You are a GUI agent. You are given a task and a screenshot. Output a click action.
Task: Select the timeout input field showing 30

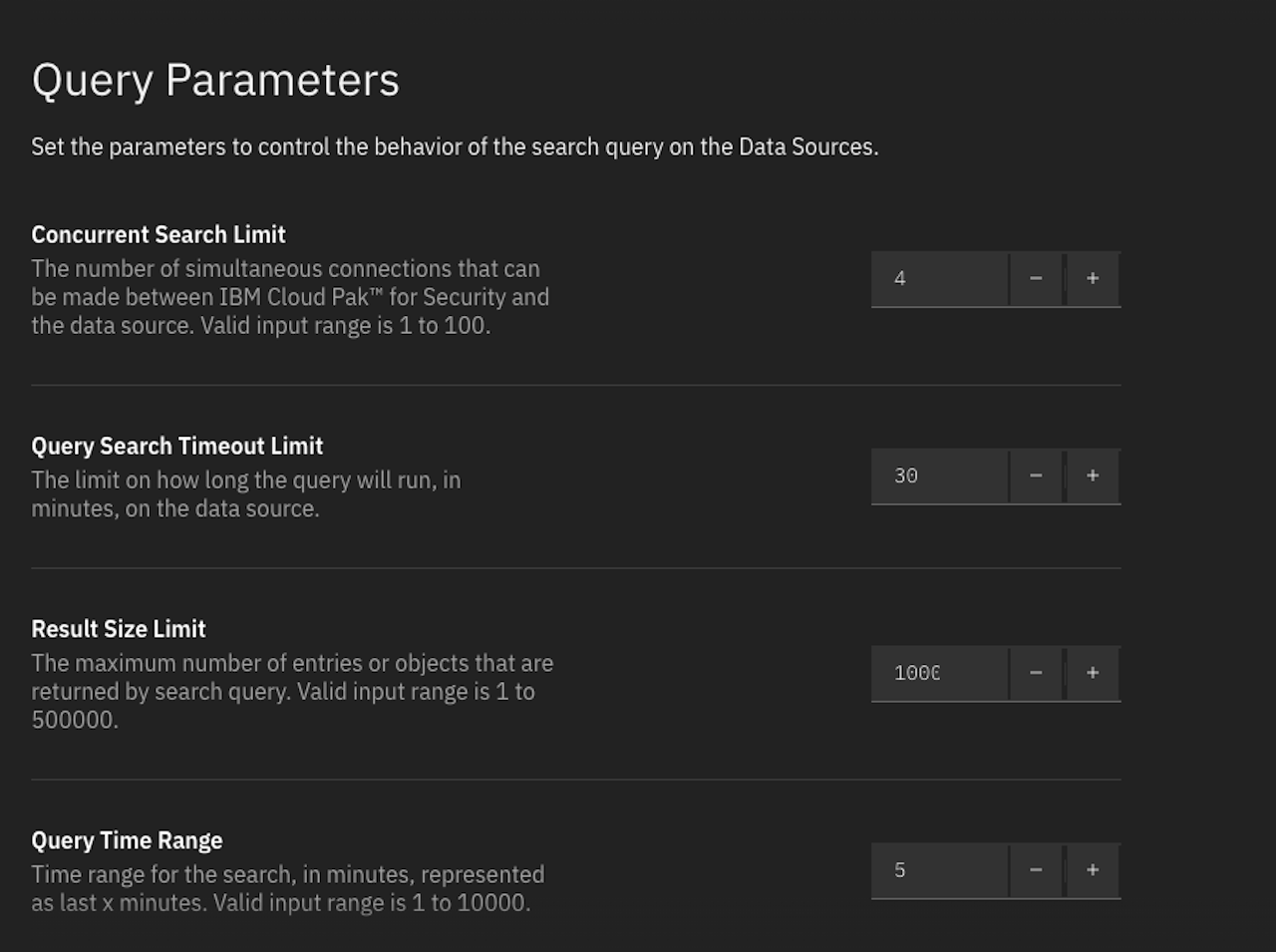[939, 476]
